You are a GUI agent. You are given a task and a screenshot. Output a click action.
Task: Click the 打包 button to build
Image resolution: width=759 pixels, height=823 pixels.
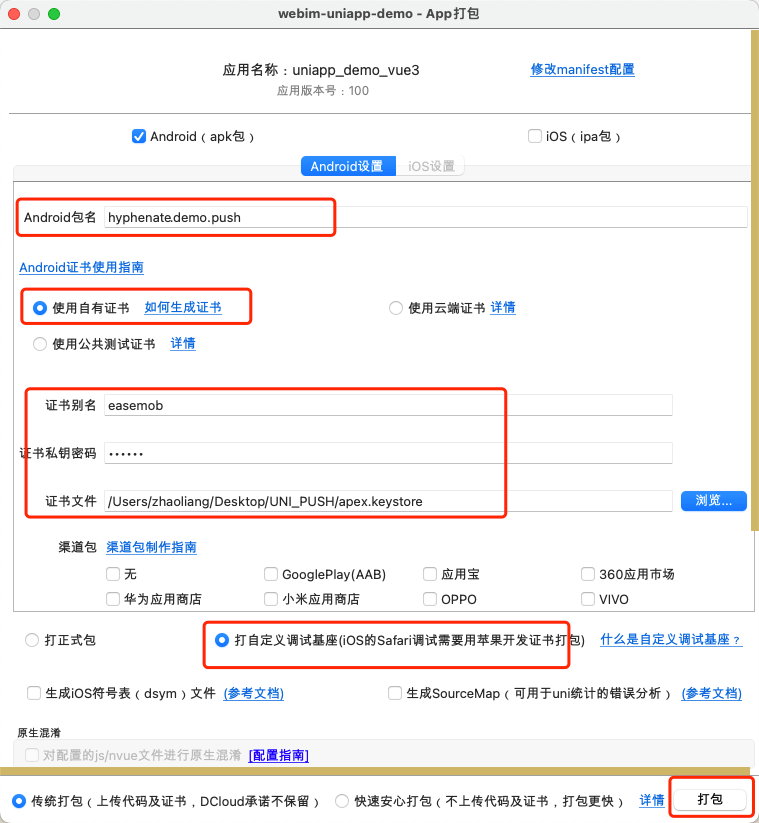coord(710,800)
